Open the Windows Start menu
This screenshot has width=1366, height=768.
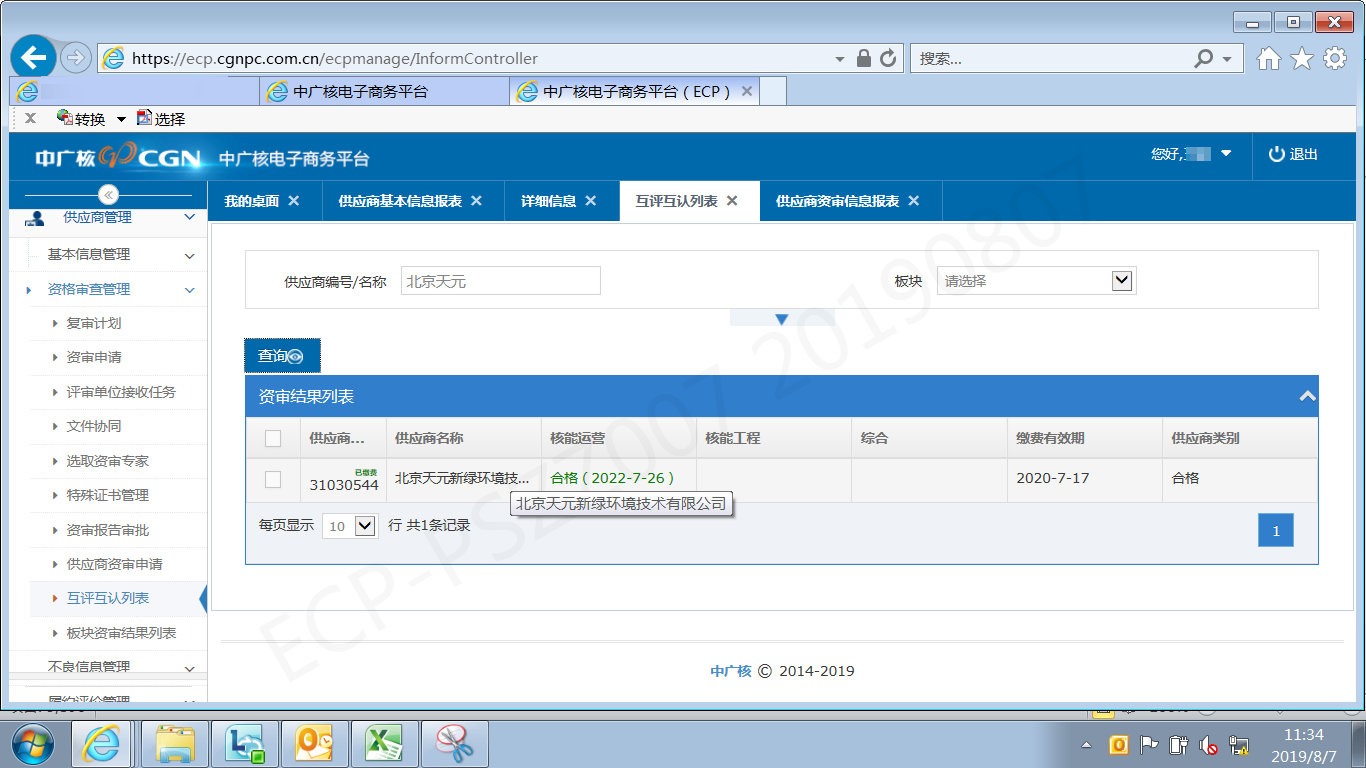coord(31,744)
